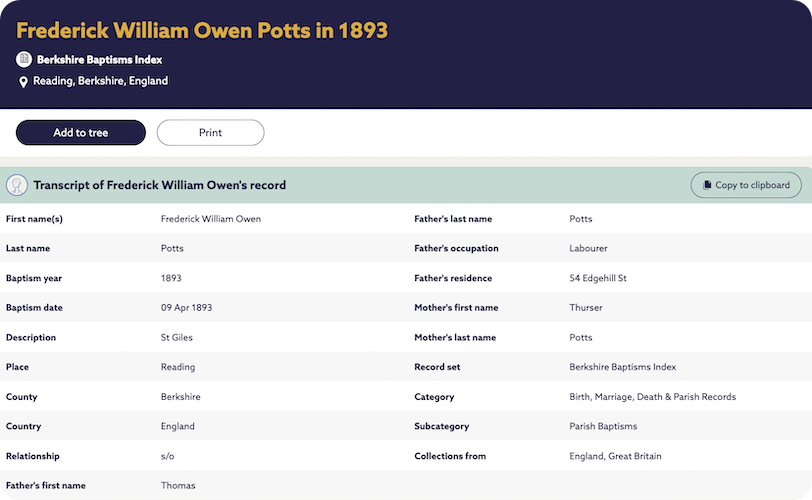Select the St Giles description value
812x500 pixels.
pos(177,338)
